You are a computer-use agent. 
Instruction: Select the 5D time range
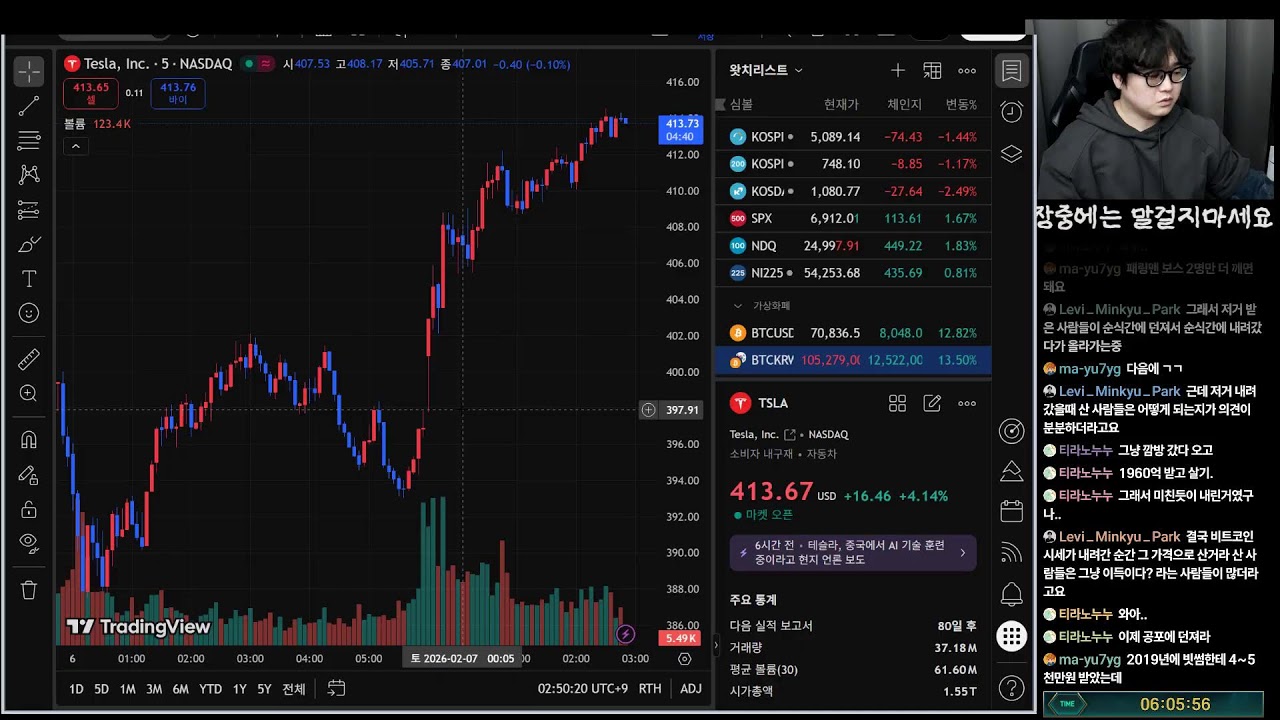pos(101,689)
